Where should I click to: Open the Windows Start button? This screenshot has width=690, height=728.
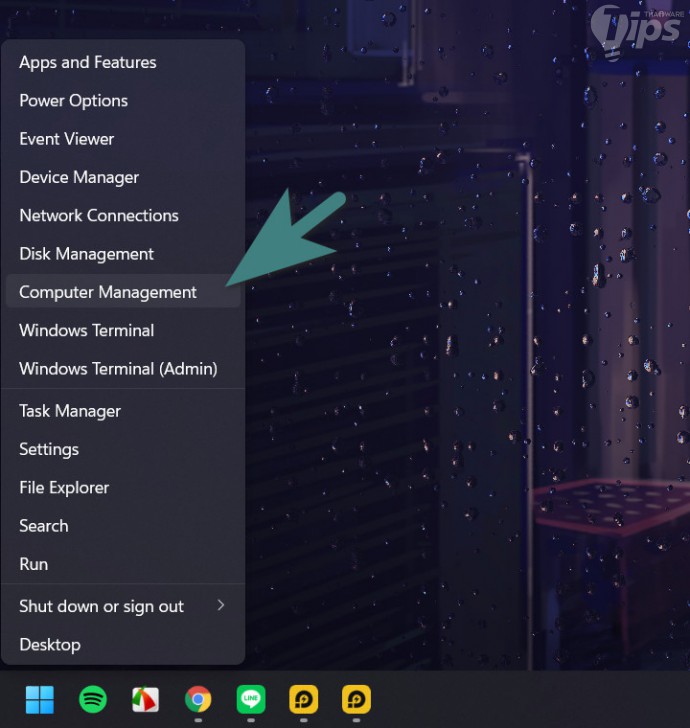(39, 699)
